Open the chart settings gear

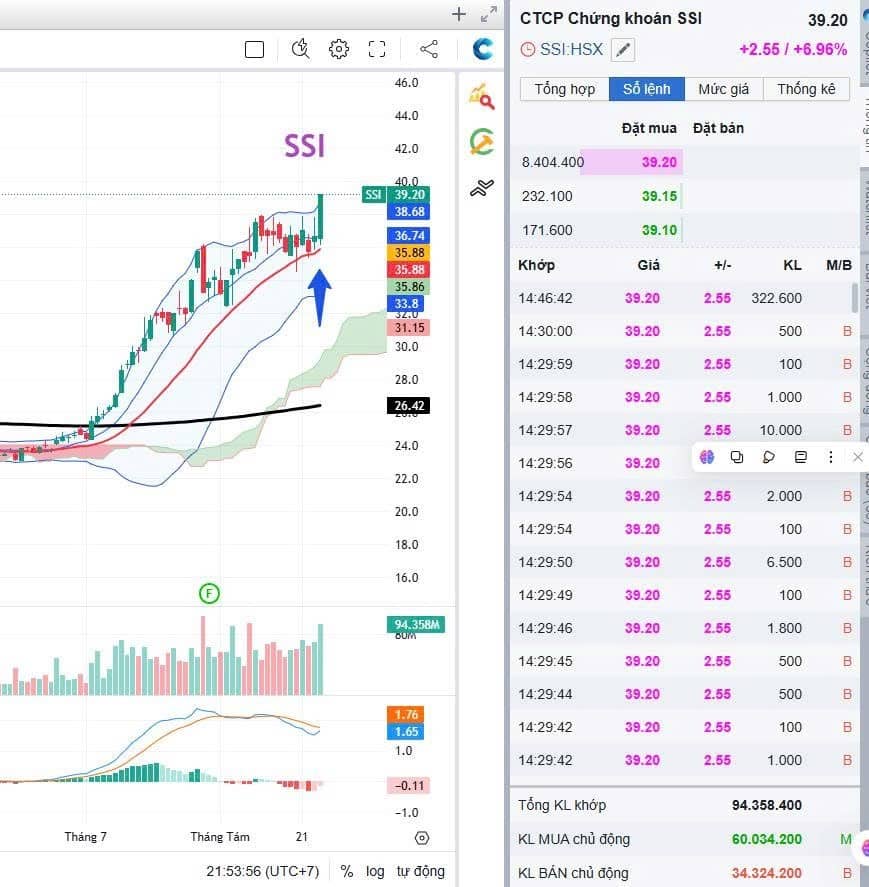(338, 49)
